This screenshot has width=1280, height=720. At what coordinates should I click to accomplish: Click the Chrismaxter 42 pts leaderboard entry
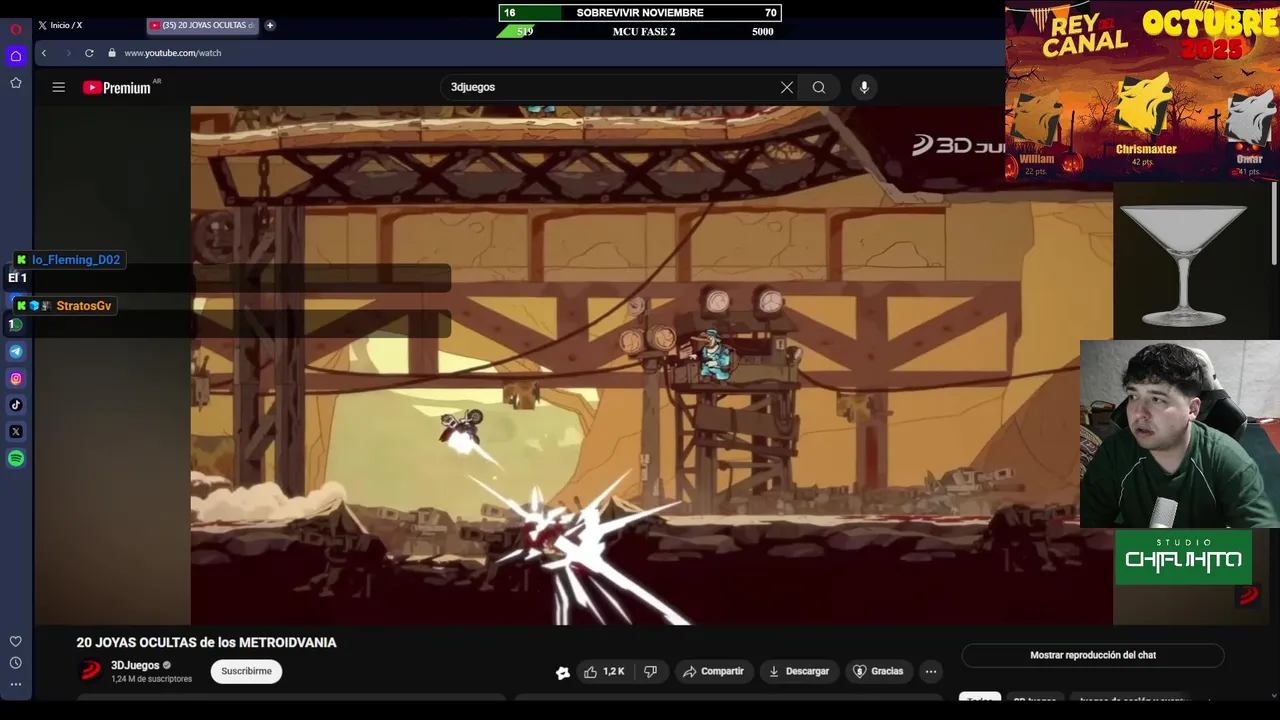pyautogui.click(x=1146, y=120)
